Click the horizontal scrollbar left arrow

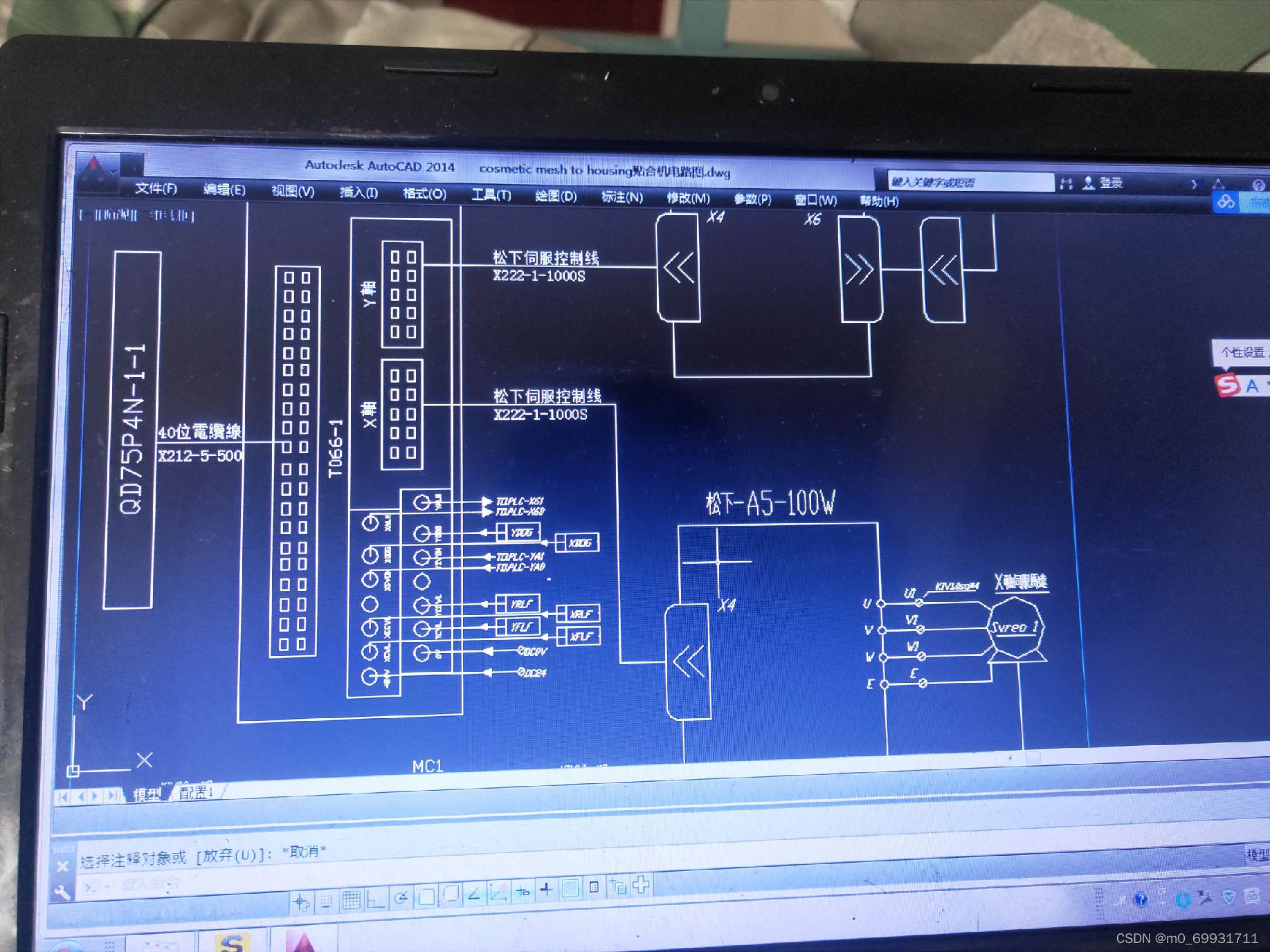(x=1010, y=758)
